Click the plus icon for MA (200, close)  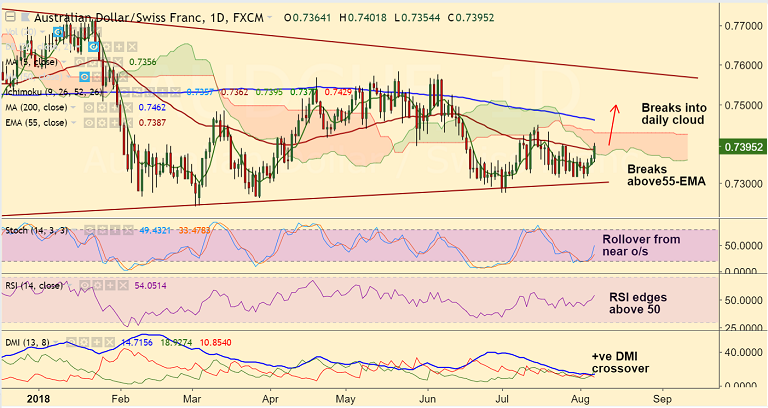click(x=115, y=107)
